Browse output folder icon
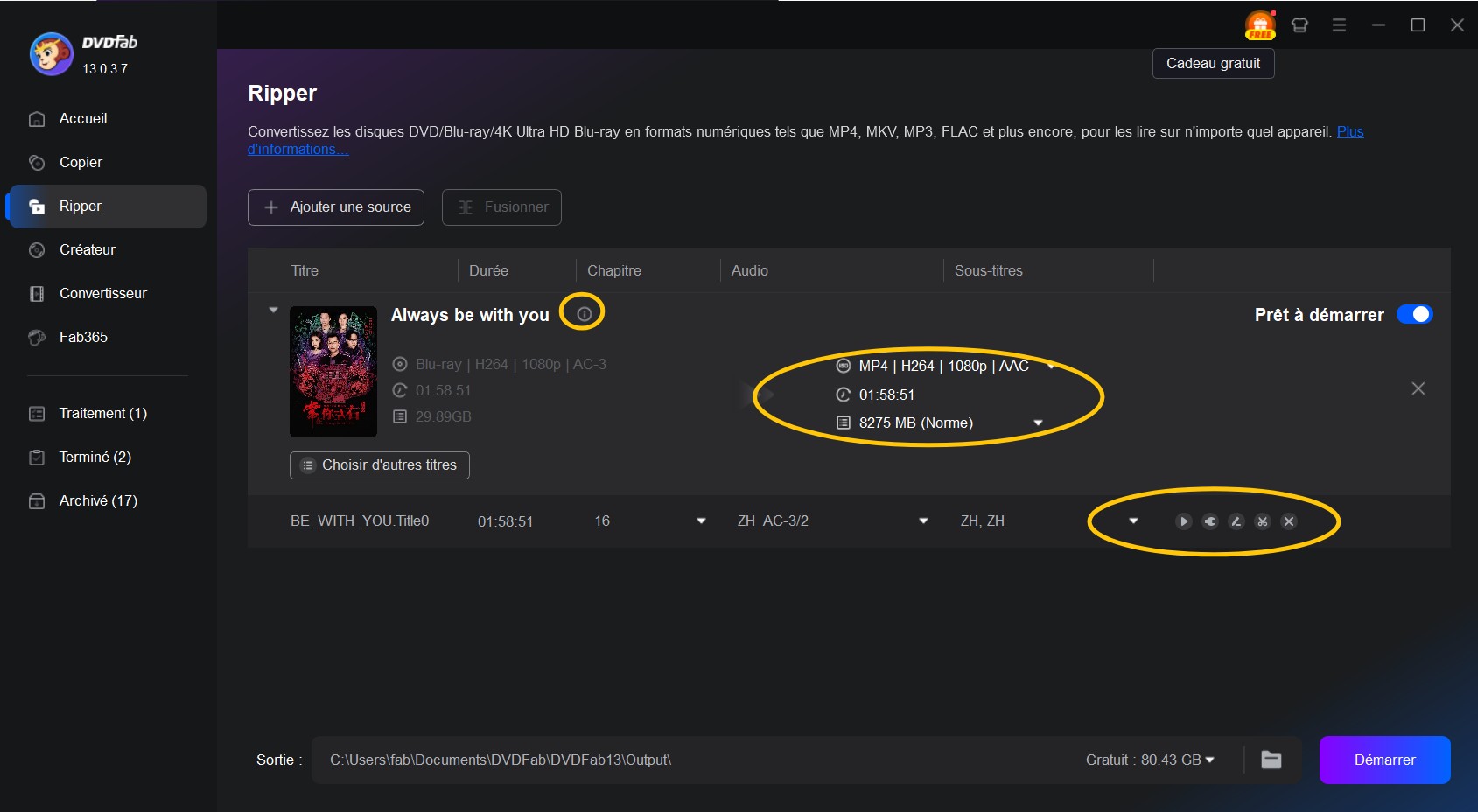The image size is (1478, 812). [1271, 760]
